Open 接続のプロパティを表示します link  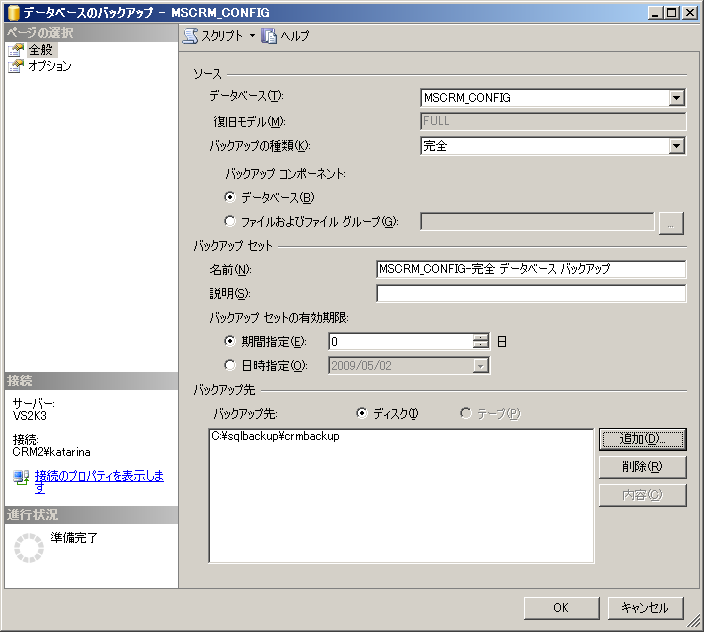pos(99,481)
